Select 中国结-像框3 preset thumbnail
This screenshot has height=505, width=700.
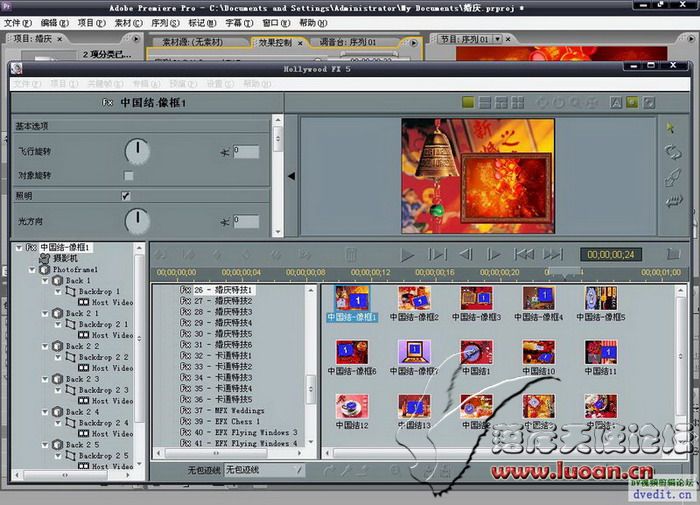[476, 299]
